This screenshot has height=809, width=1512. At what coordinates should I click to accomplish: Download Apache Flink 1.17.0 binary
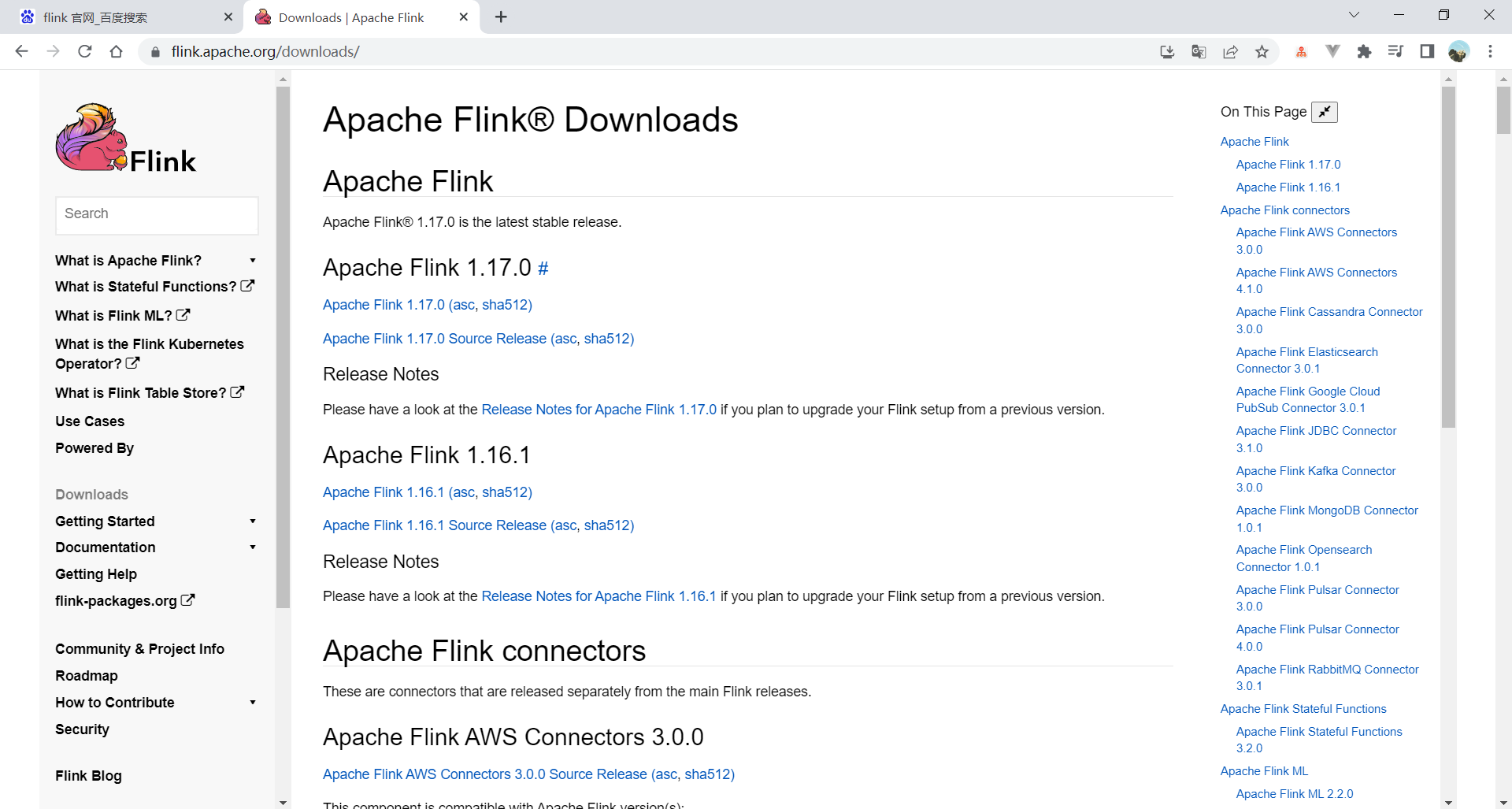point(384,305)
